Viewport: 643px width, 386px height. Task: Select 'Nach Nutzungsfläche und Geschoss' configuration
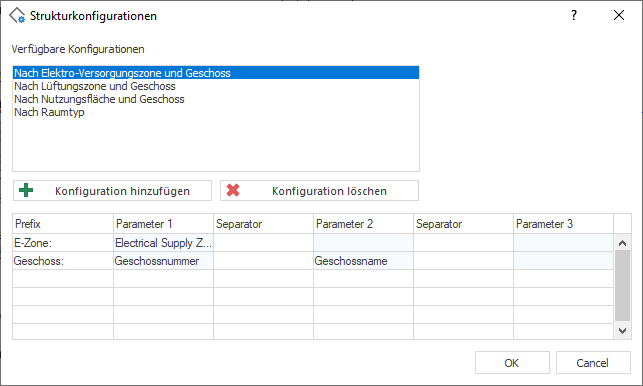click(x=216, y=99)
